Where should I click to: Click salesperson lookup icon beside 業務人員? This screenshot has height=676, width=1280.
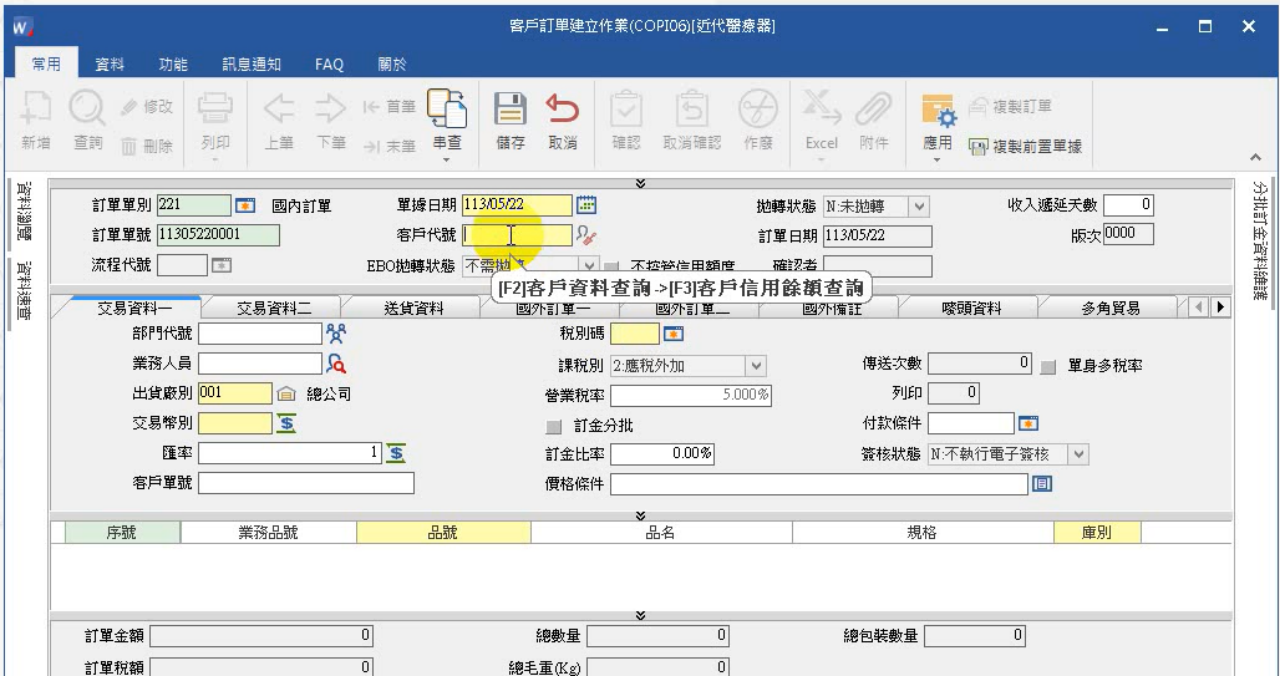coord(336,364)
